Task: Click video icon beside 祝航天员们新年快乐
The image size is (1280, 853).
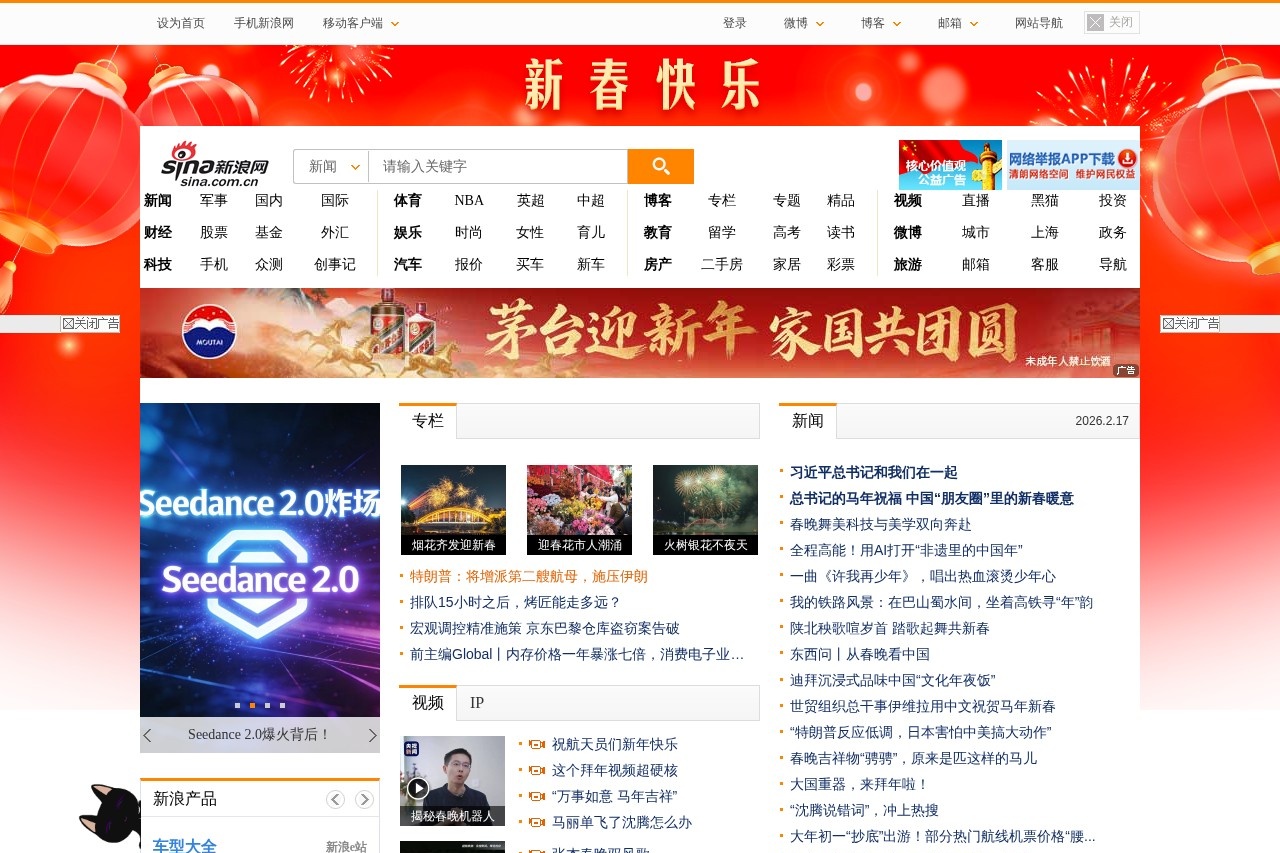Action: tap(537, 745)
